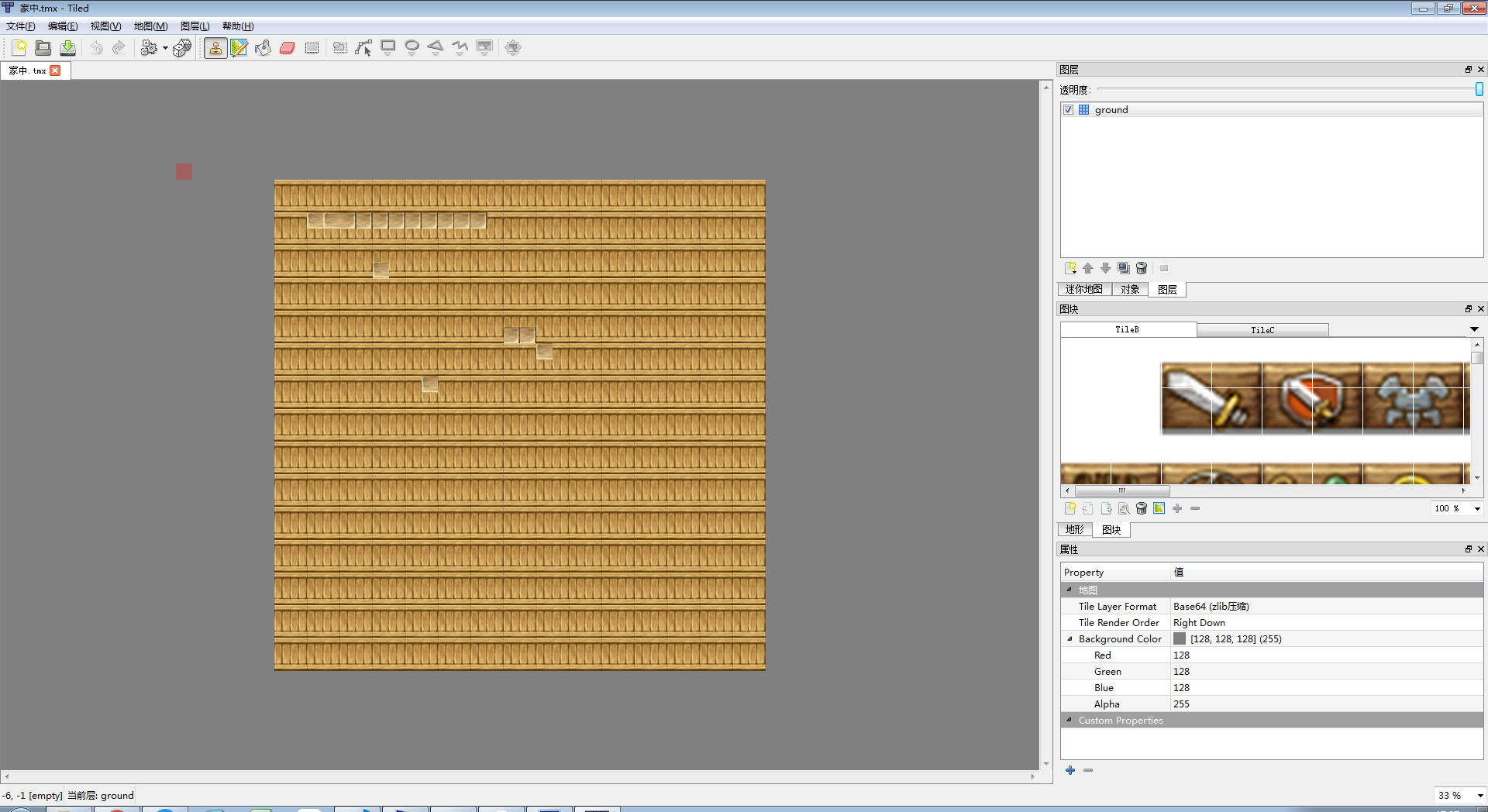Select the Insert Polyline tool
The width and height of the screenshot is (1488, 812).
460,48
